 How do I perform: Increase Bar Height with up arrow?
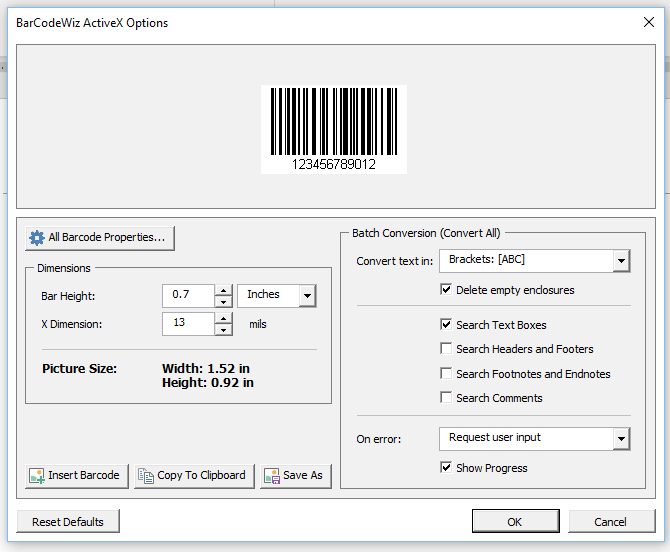tap(223, 291)
